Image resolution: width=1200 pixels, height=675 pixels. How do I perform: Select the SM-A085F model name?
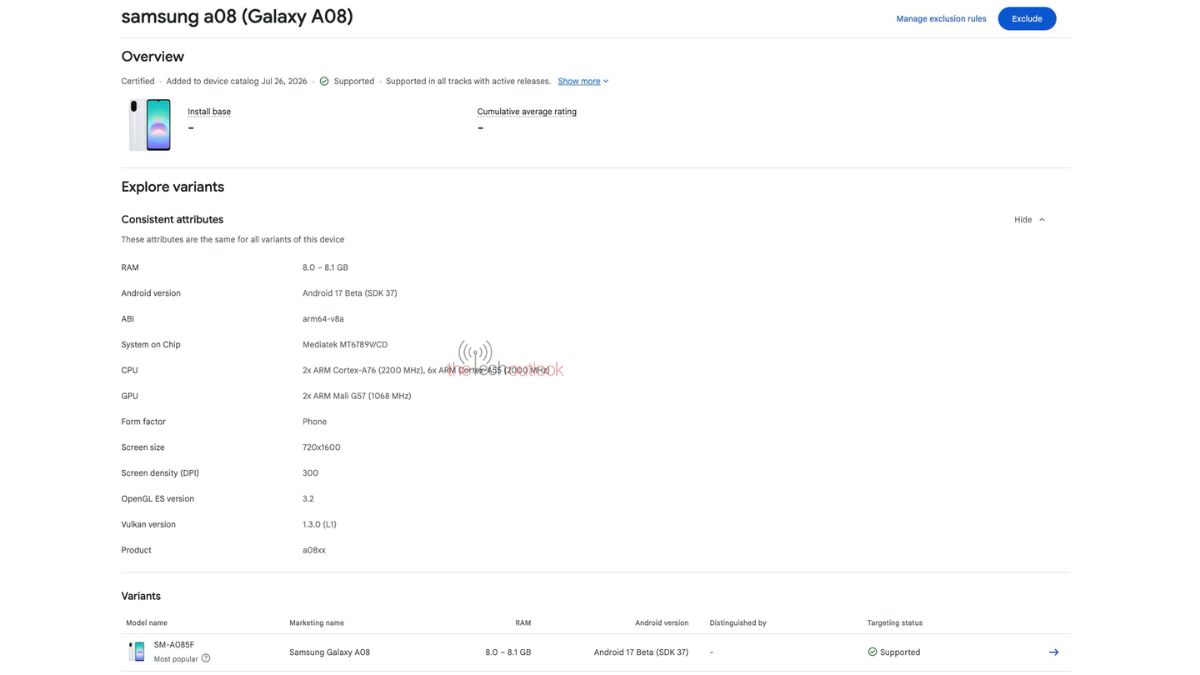pyautogui.click(x=174, y=645)
